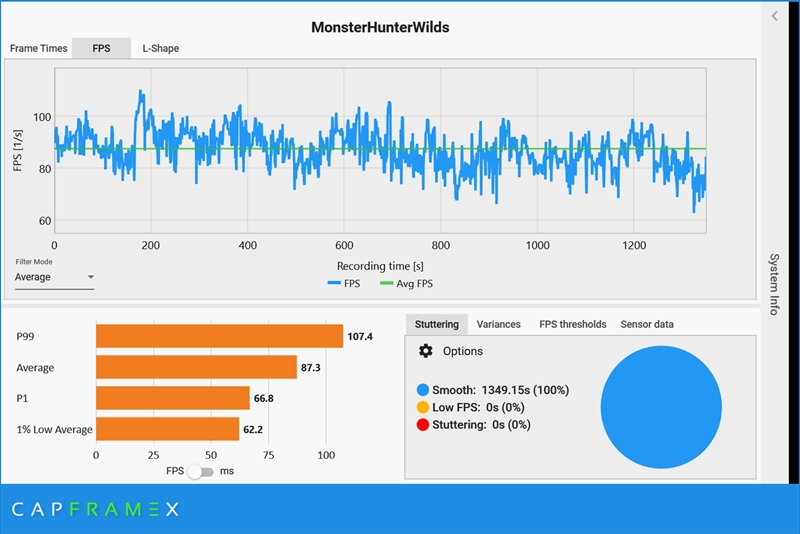Toggle the FPS / ms switch
The image size is (800, 534).
[200, 471]
